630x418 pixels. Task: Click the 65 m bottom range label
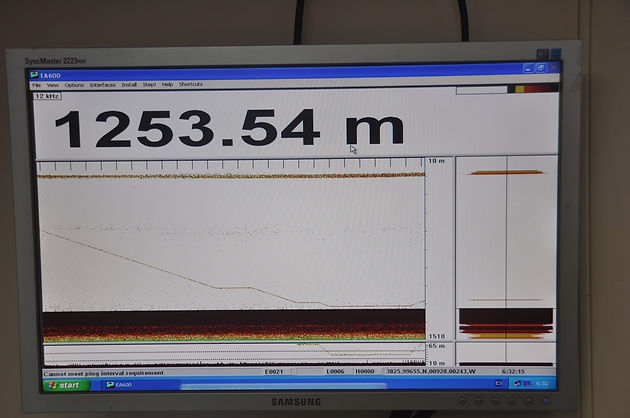[436, 346]
